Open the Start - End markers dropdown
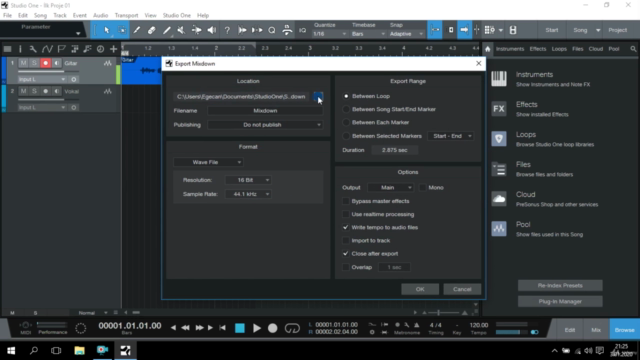Viewport: 640px width, 360px height. click(451, 136)
